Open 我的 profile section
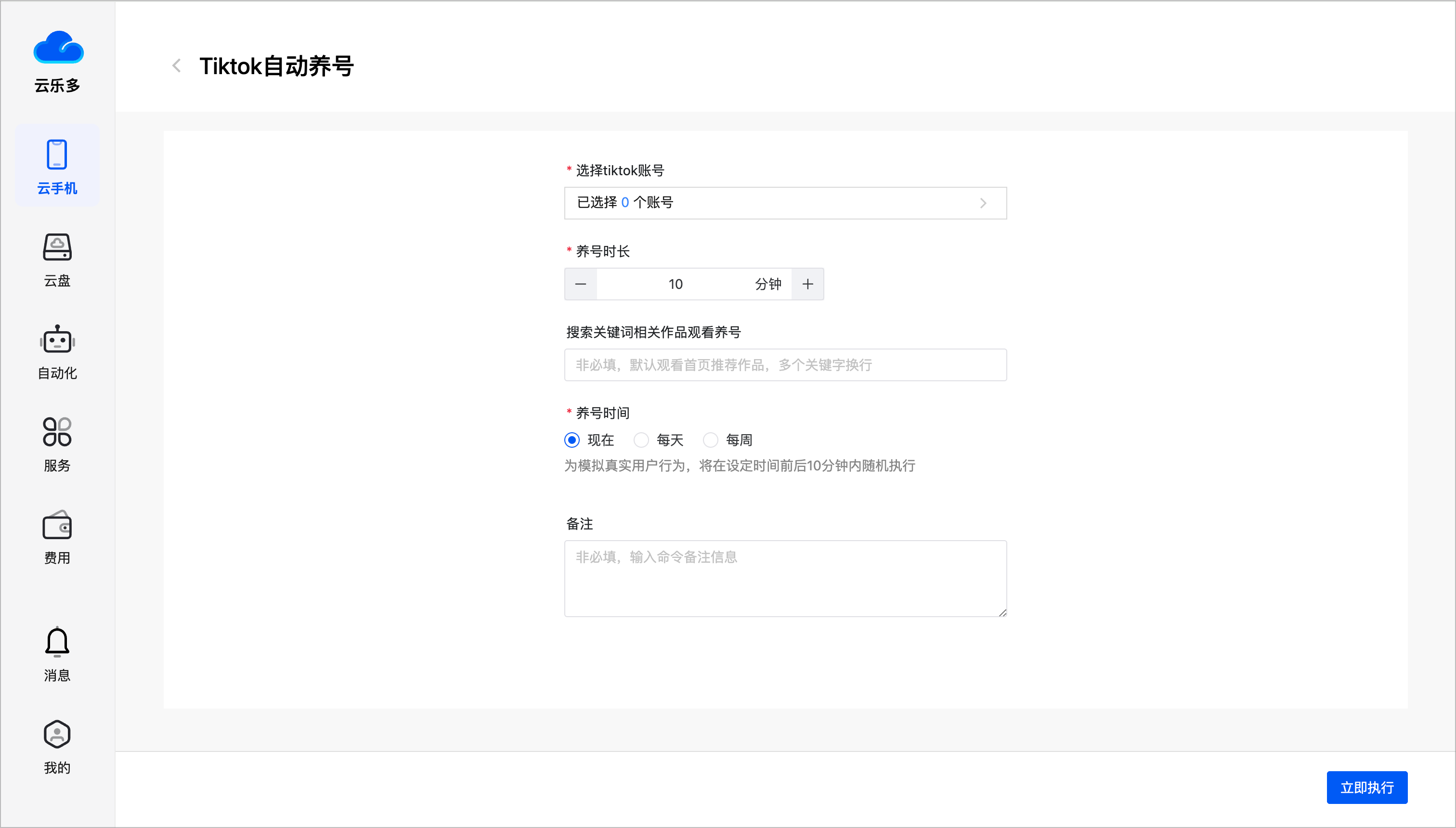Viewport: 1456px width, 828px height. point(57,747)
